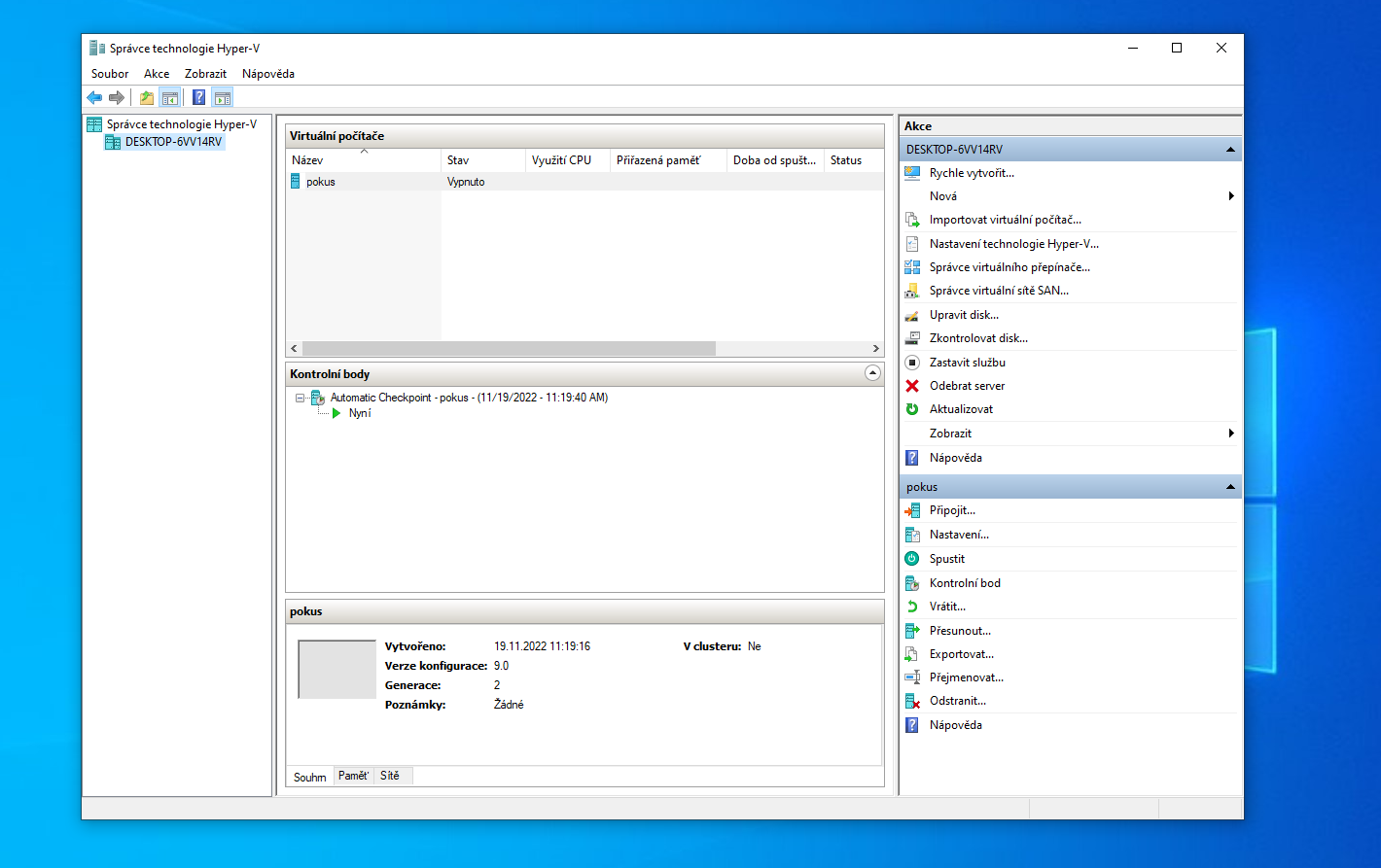The width and height of the screenshot is (1381, 868).
Task: Click the Připojit icon under pokus
Action: click(x=912, y=510)
